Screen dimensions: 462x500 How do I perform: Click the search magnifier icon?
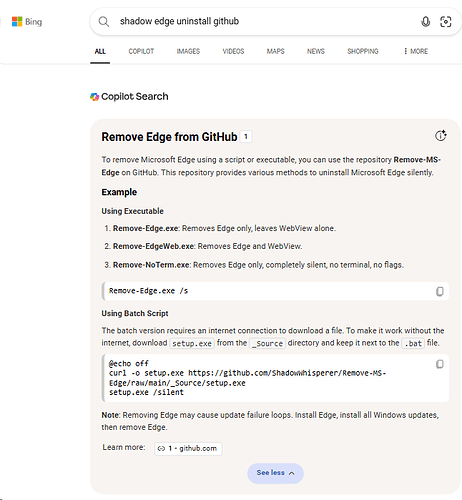pos(104,22)
